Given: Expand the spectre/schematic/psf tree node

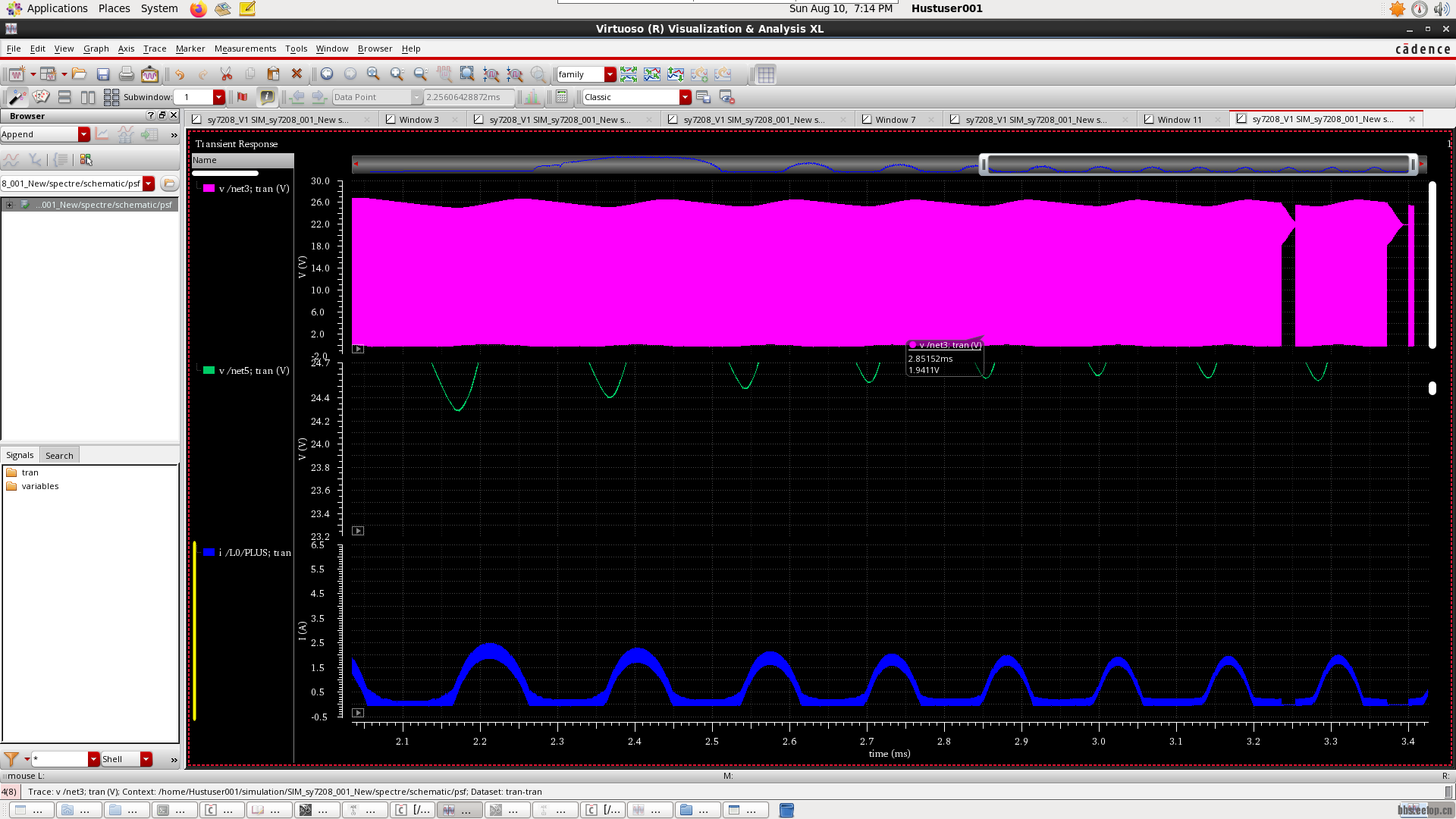Looking at the screenshot, I should point(9,205).
